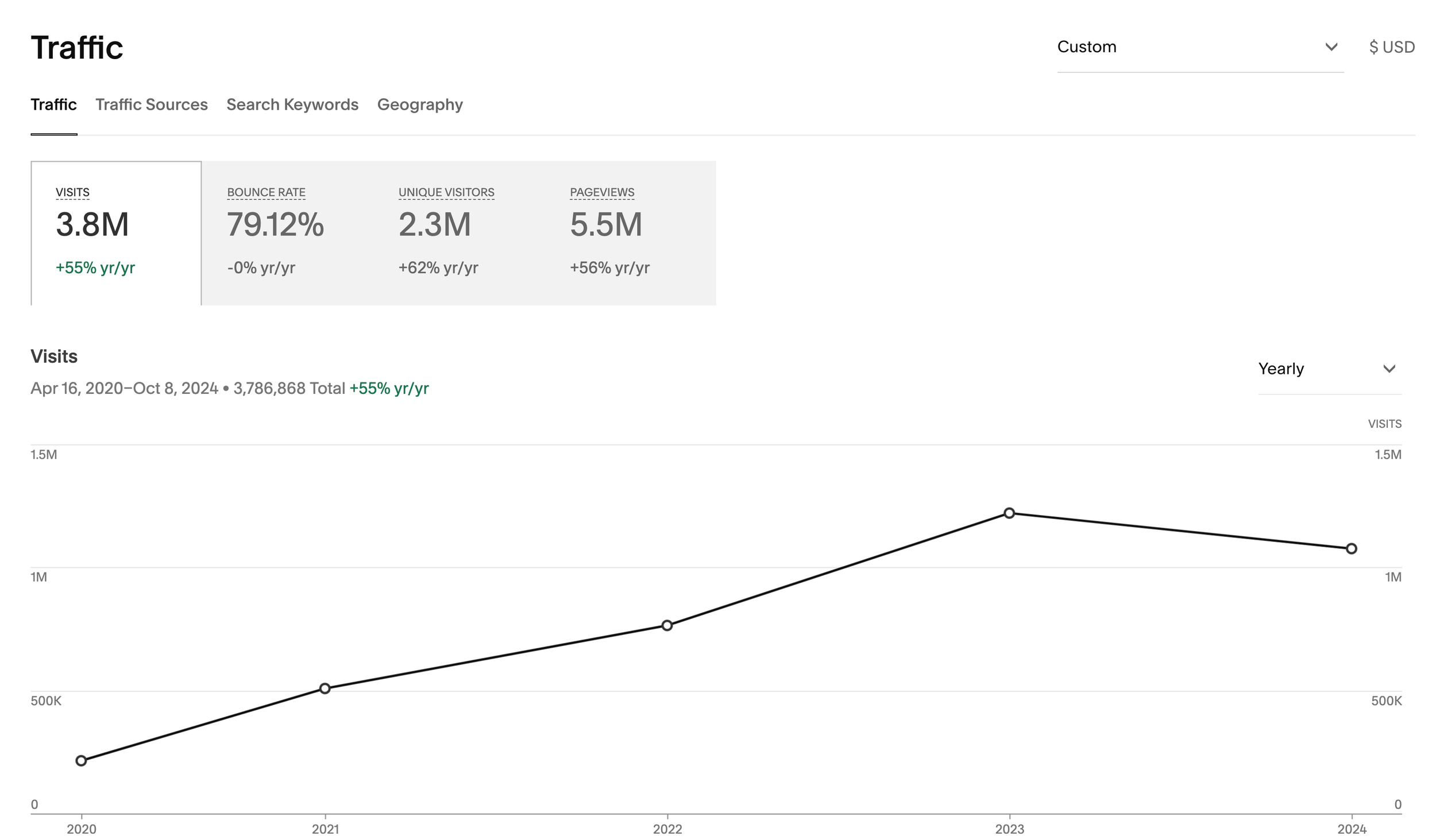Click the chevron next to Yearly
The image size is (1436, 840).
(1389, 369)
